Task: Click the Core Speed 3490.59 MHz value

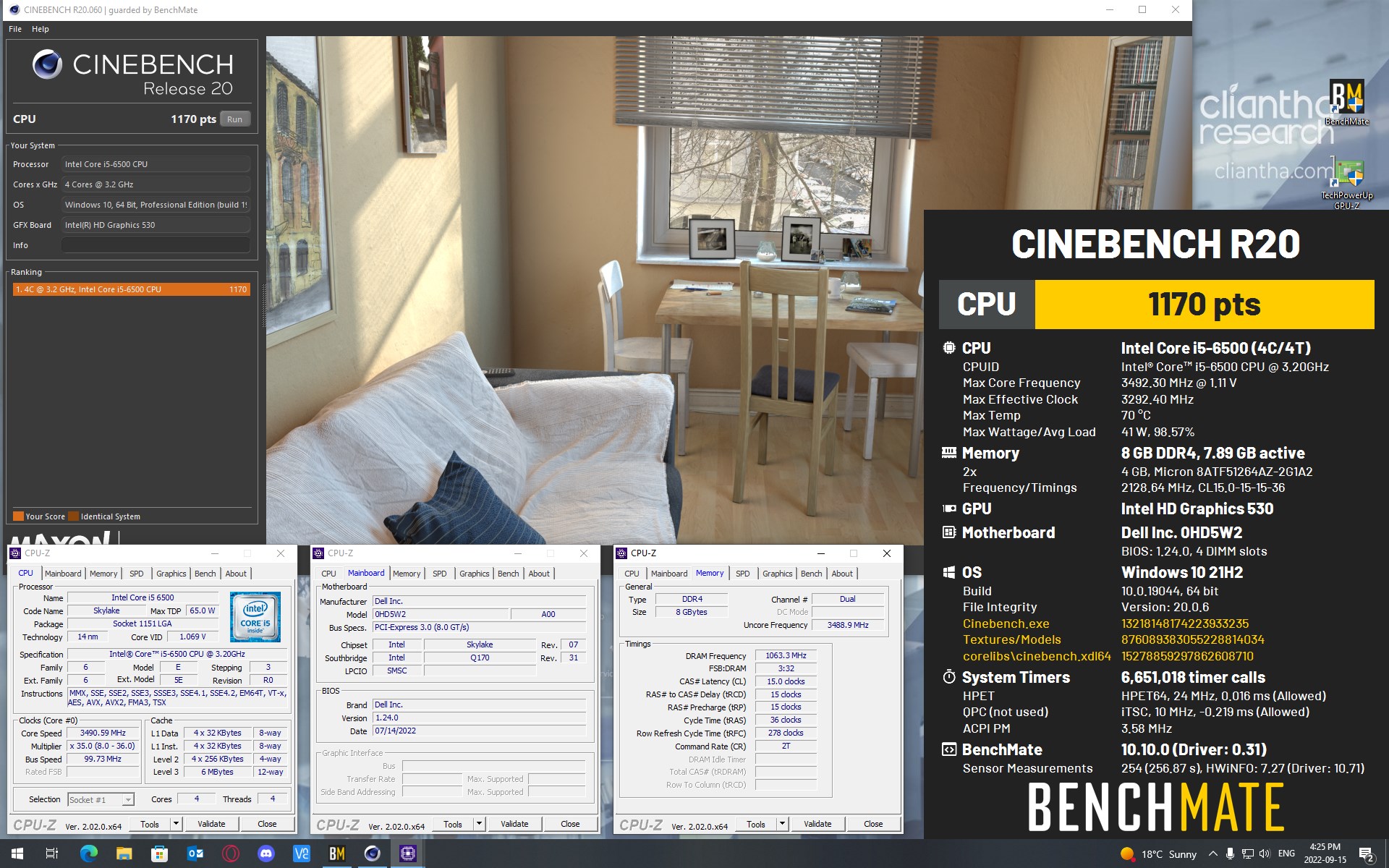Action: (x=103, y=733)
